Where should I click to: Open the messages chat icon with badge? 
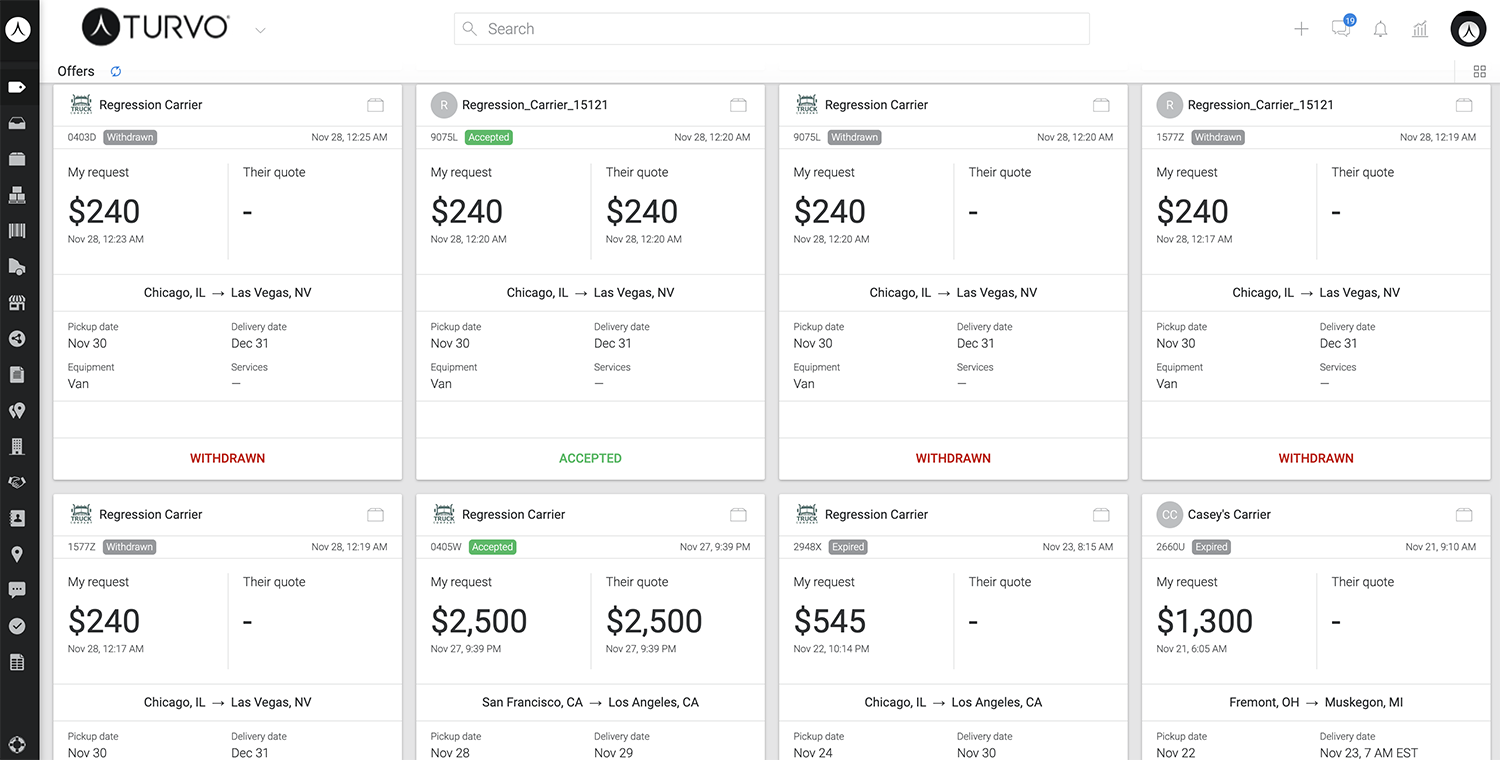click(1341, 29)
